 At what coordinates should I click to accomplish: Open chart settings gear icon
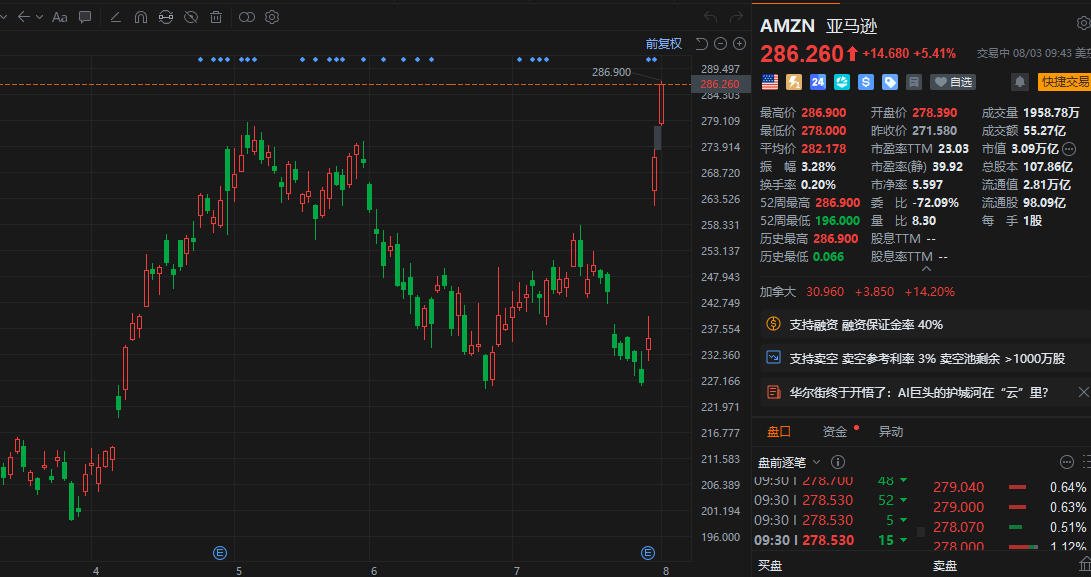(x=272, y=17)
